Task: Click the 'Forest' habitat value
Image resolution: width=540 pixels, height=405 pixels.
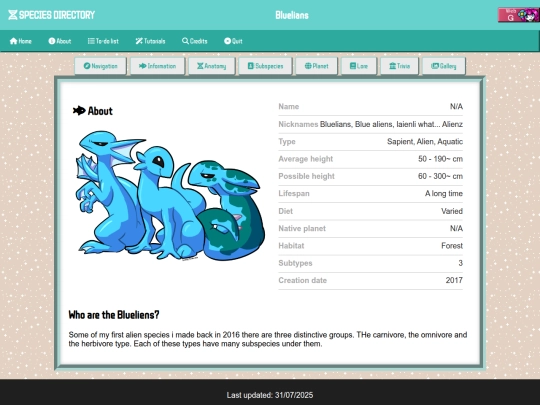Action: 452,246
